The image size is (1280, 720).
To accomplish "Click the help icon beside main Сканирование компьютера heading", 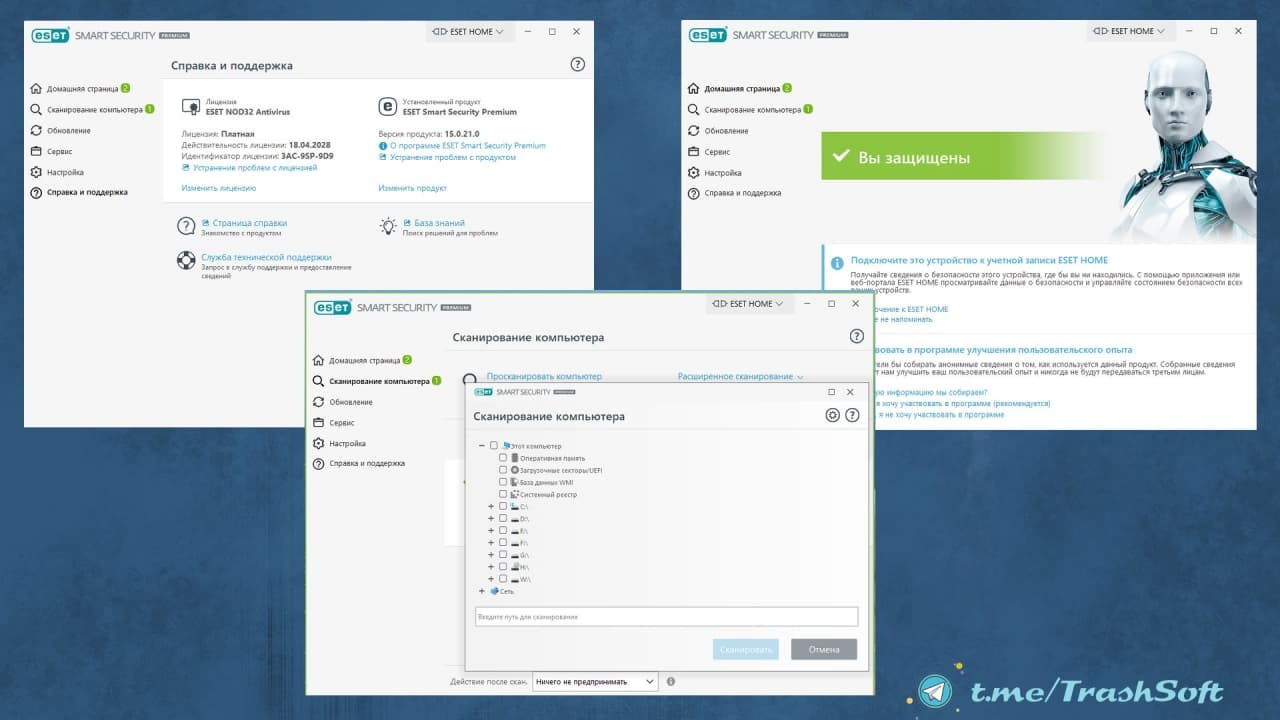I will (856, 337).
